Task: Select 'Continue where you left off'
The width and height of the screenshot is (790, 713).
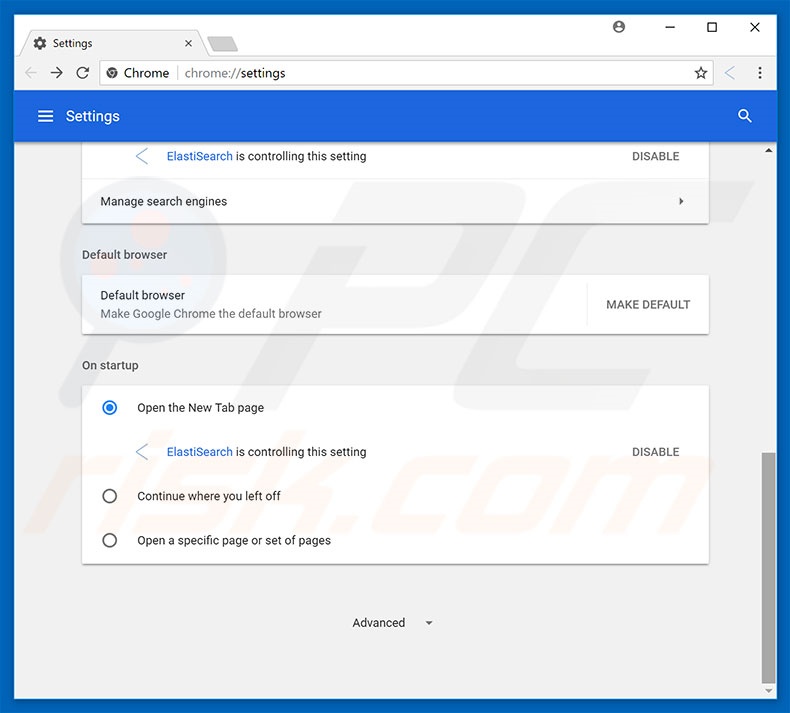Action: click(110, 496)
